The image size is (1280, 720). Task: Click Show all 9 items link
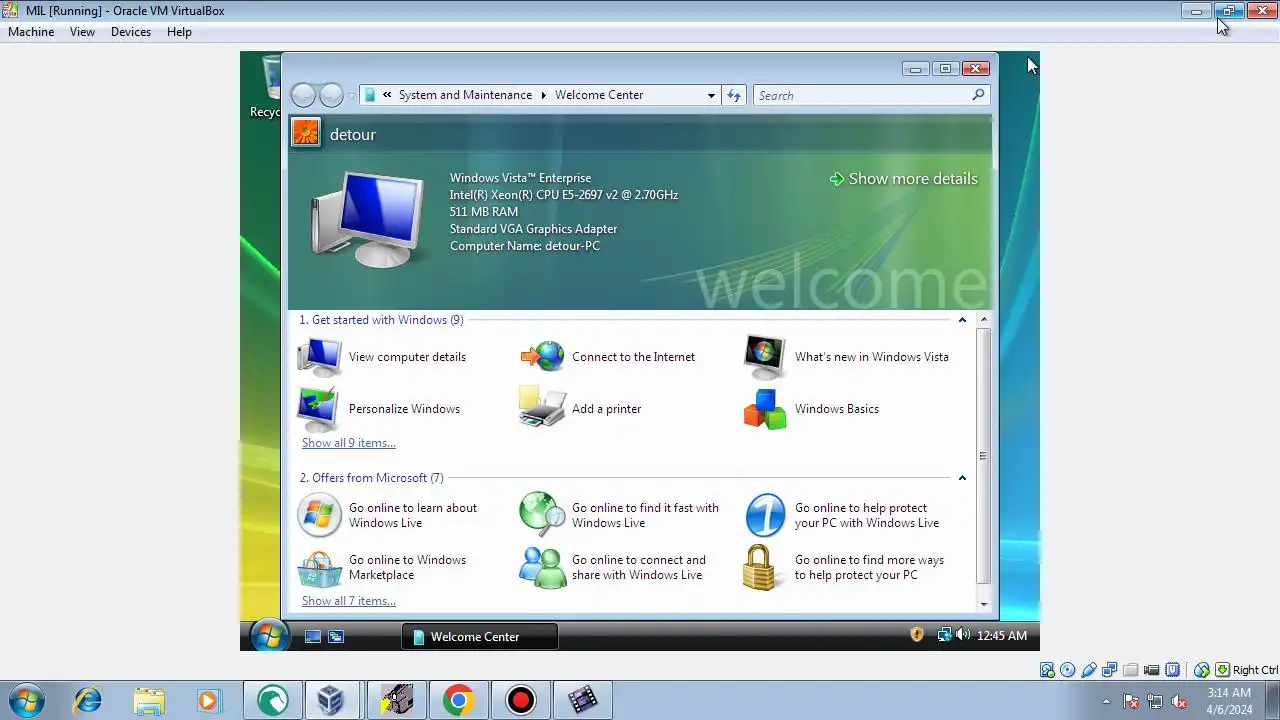click(349, 443)
